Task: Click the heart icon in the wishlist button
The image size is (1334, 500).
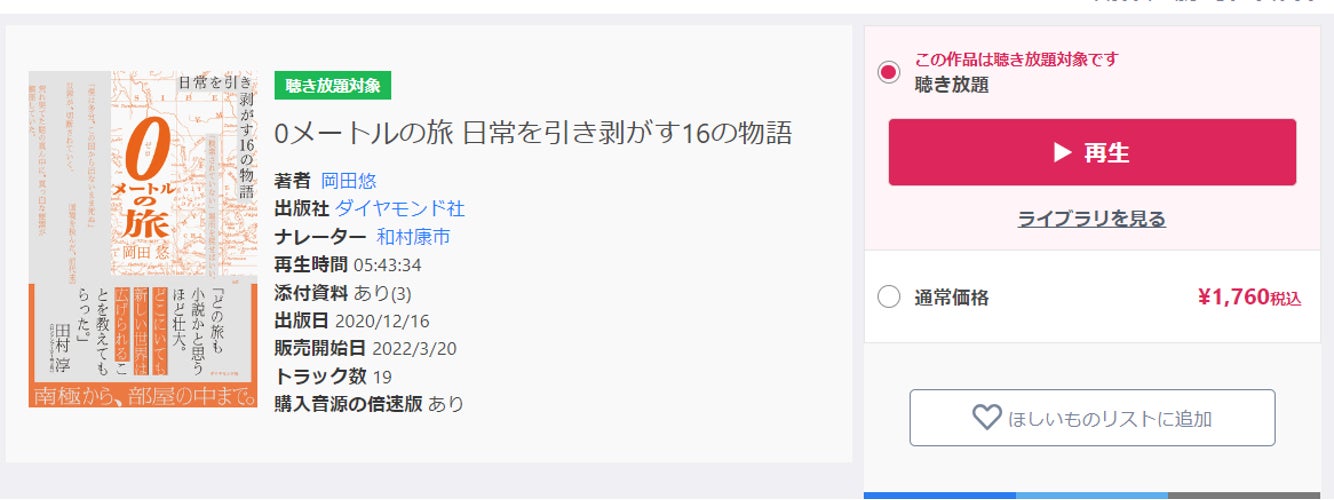Action: point(986,418)
